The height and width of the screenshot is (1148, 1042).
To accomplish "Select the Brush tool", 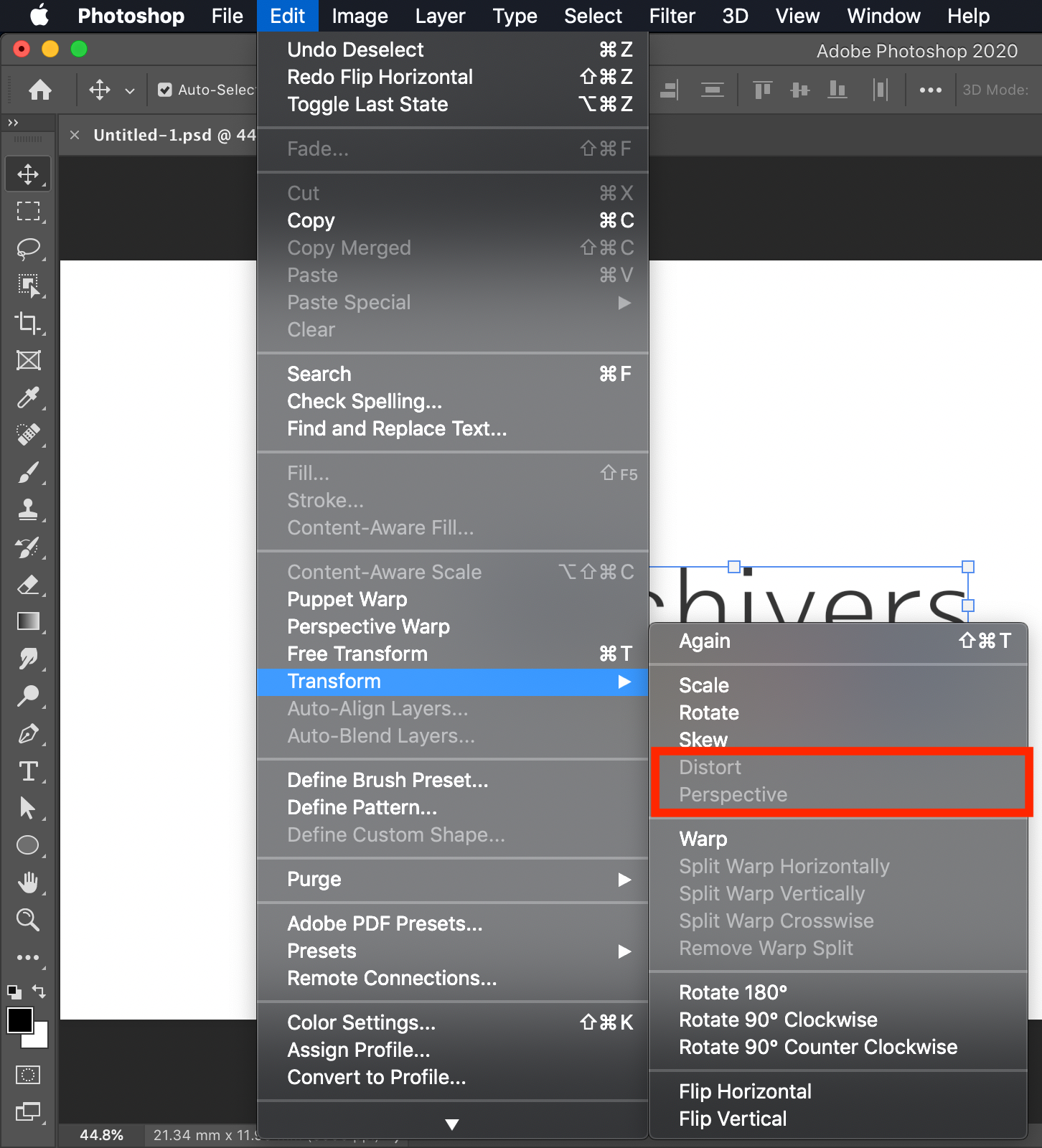I will (28, 472).
